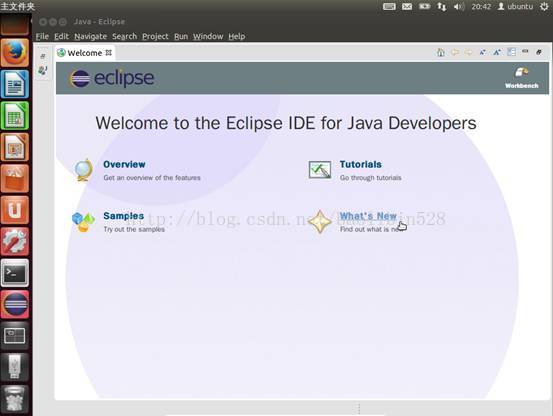Open the power session menu
The height and width of the screenshot is (416, 553).
tap(545, 6)
